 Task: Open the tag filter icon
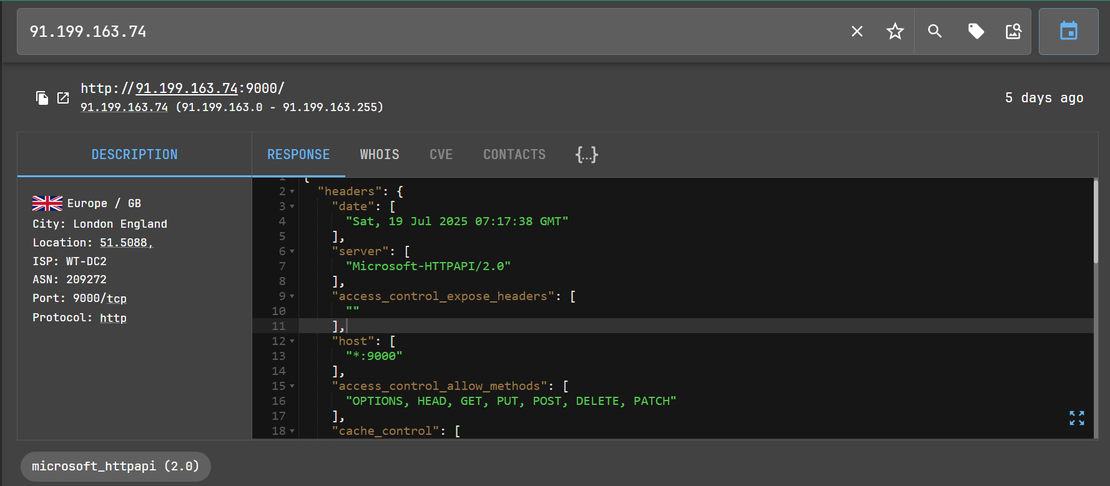coord(976,32)
